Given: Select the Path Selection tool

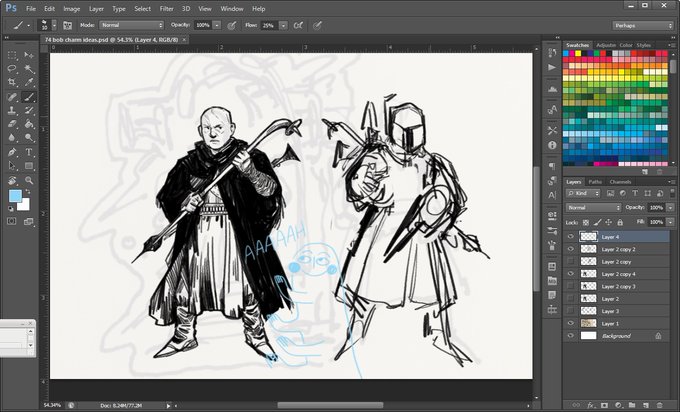Looking at the screenshot, I should (x=12, y=166).
